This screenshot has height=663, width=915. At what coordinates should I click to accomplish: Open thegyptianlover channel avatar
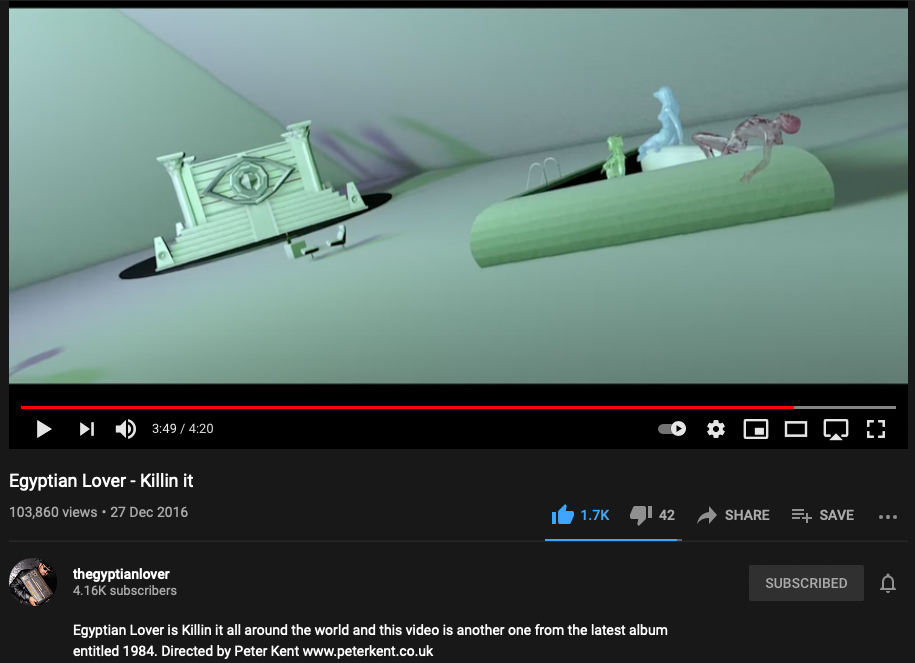coord(33,582)
